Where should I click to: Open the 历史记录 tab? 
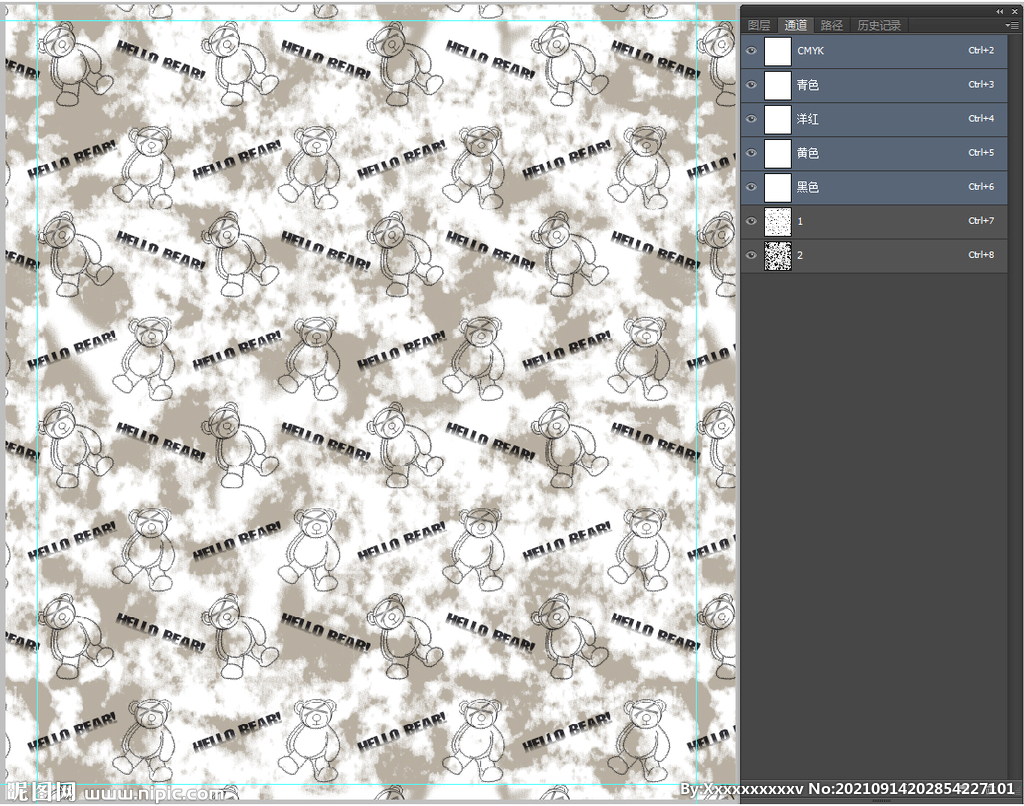[878, 25]
